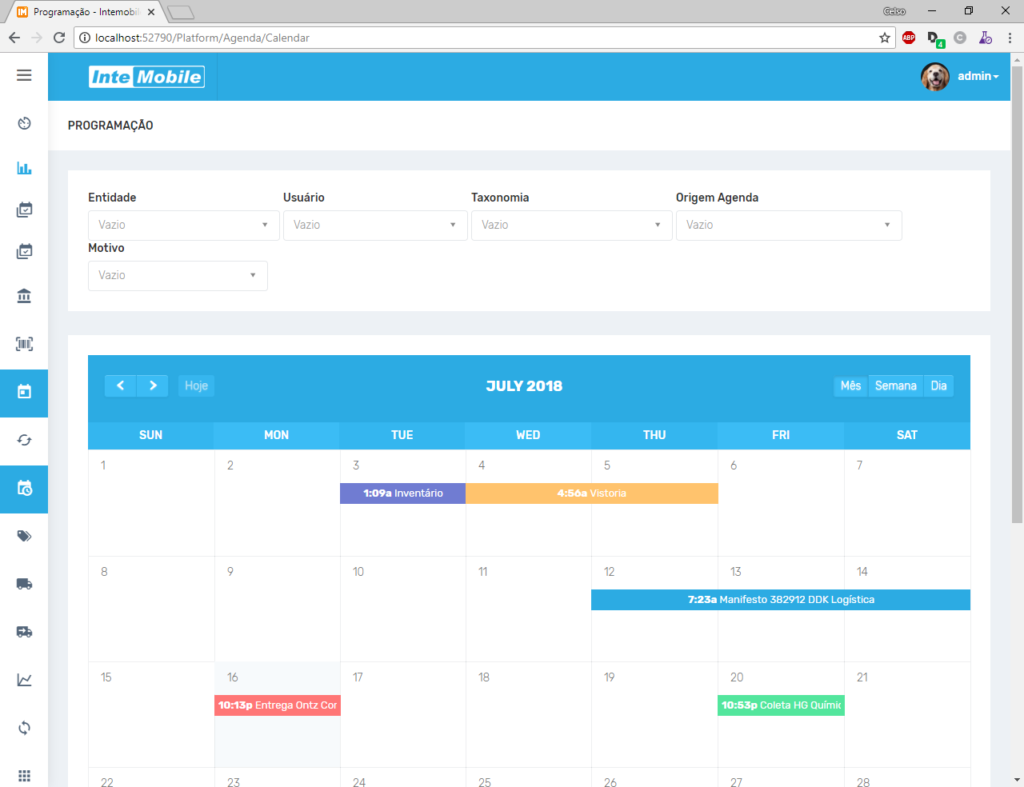
Task: Click the Hoje today button
Action: point(196,386)
